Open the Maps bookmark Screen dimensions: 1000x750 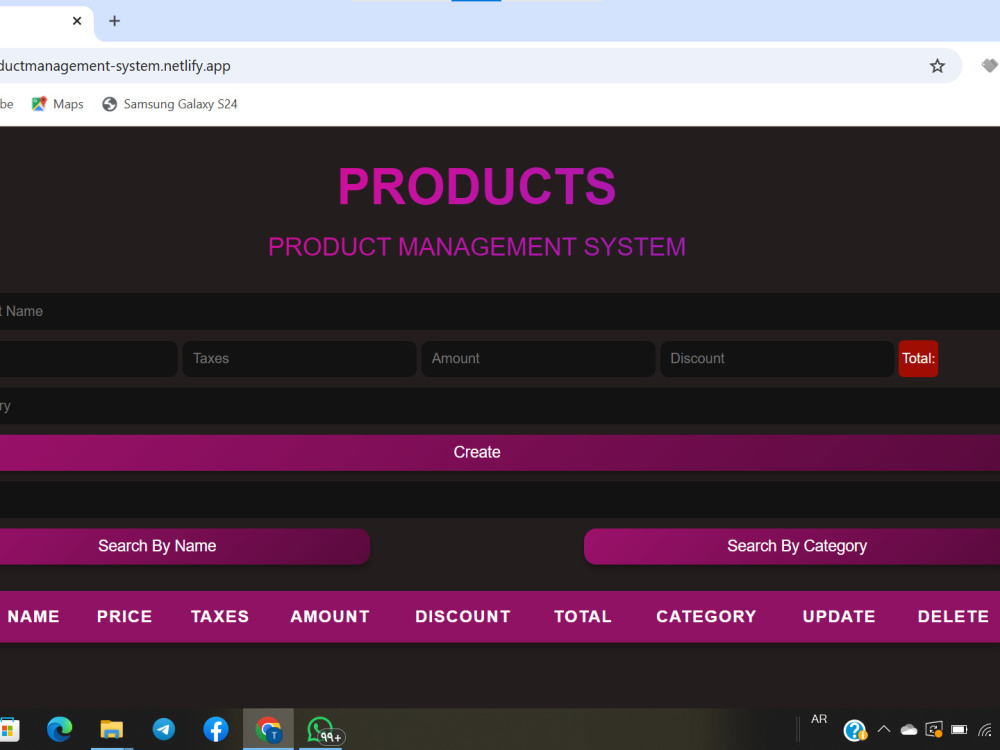point(57,104)
